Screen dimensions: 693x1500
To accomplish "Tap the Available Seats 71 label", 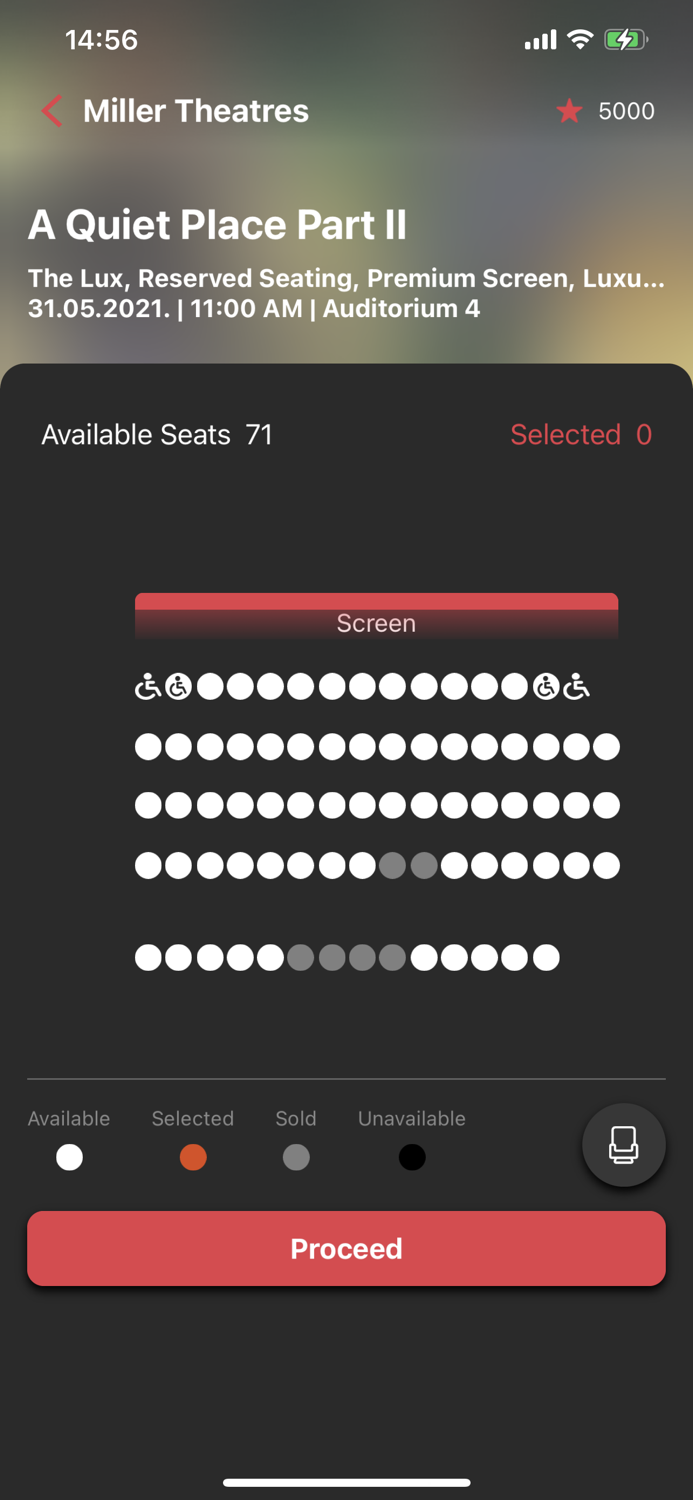I will [x=156, y=435].
